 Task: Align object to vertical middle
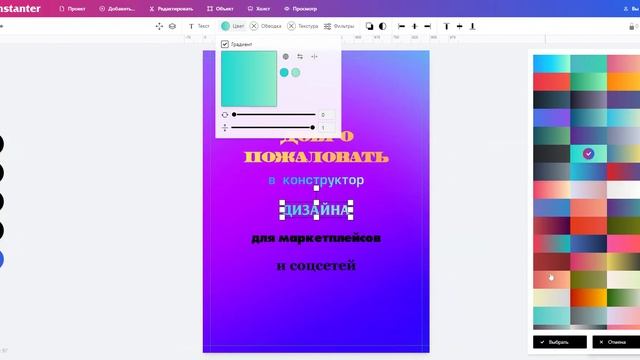click(x=460, y=26)
